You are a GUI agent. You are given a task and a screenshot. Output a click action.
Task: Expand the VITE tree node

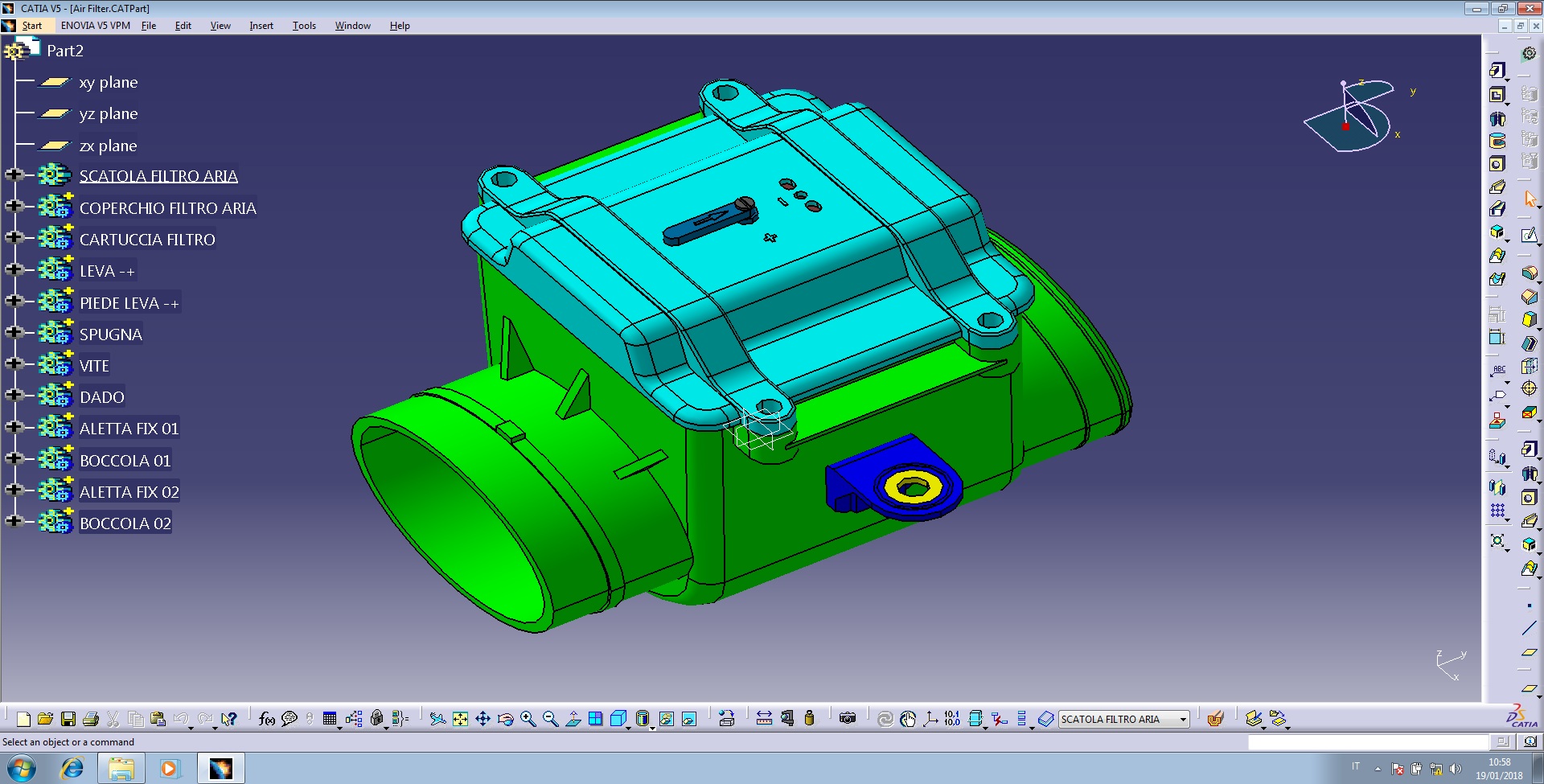tap(13, 363)
